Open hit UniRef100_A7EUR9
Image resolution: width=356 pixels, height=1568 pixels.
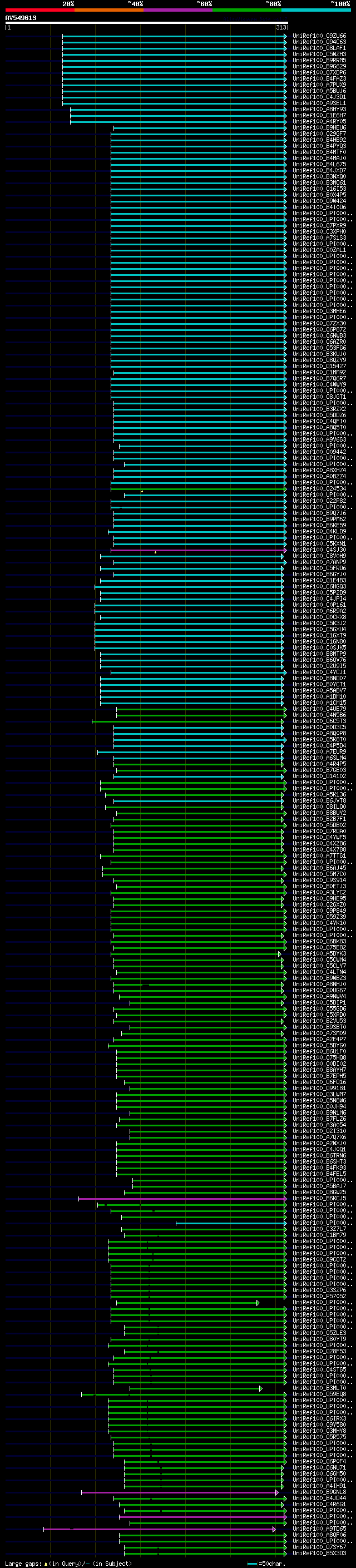click(x=319, y=752)
